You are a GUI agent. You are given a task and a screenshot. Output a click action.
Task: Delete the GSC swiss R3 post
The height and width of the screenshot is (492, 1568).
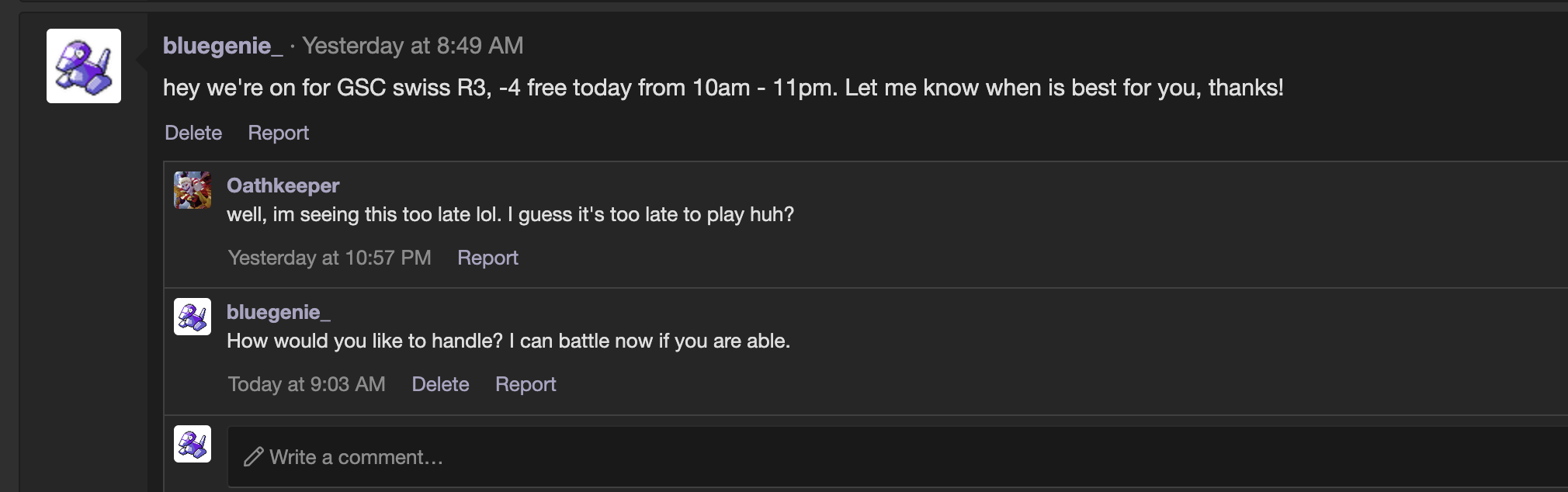(193, 133)
